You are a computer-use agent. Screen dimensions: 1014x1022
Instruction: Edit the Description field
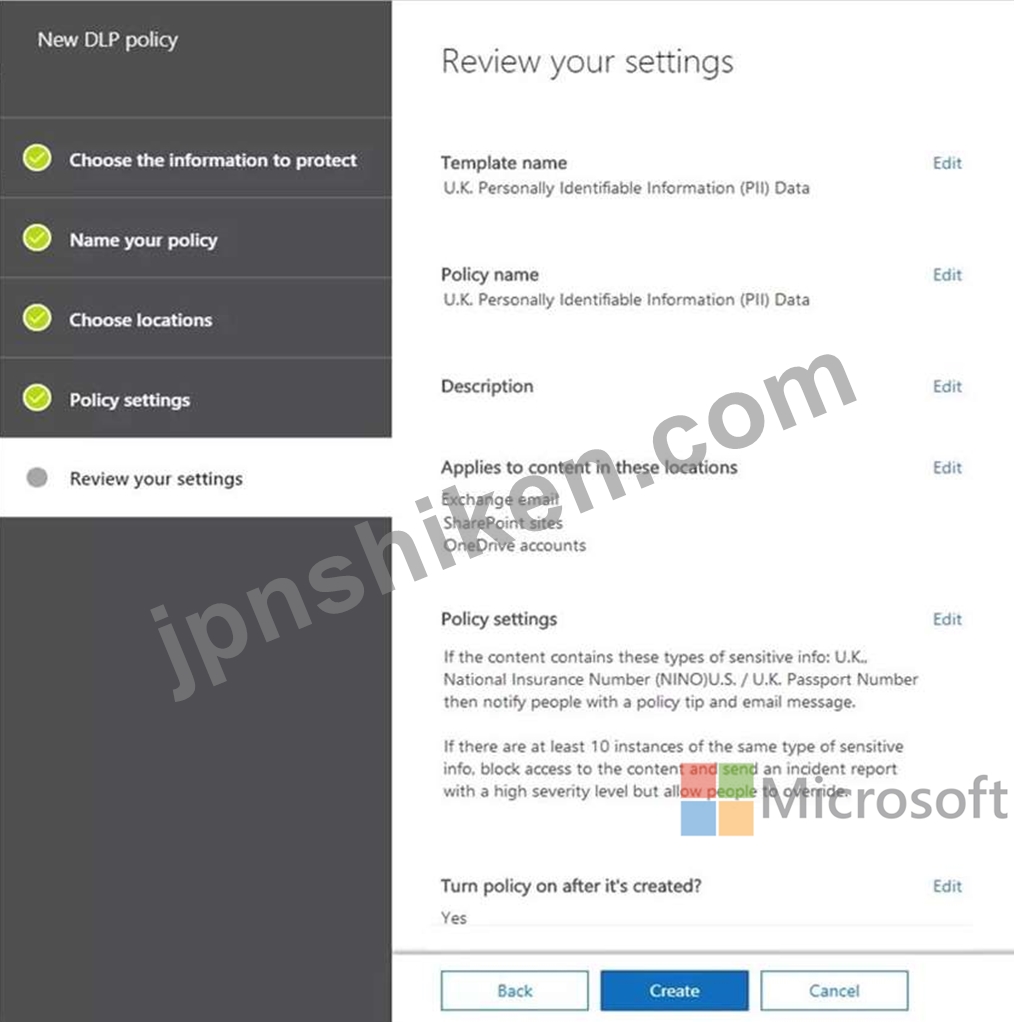pos(947,387)
